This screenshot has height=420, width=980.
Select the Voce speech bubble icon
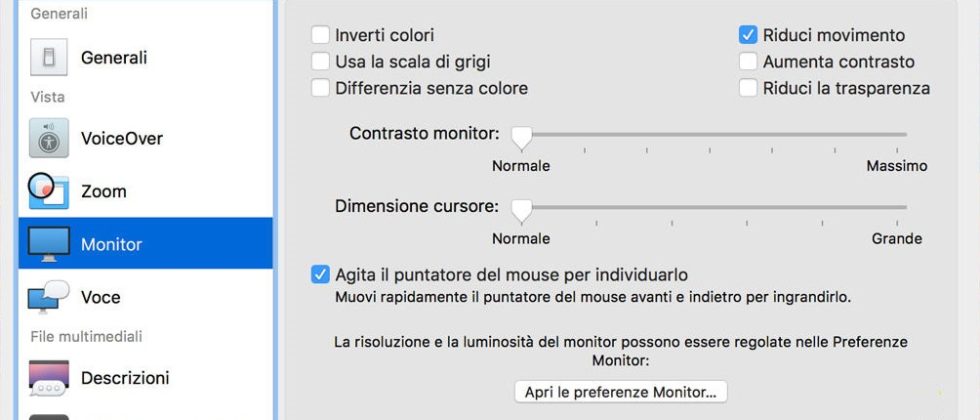coord(48,297)
